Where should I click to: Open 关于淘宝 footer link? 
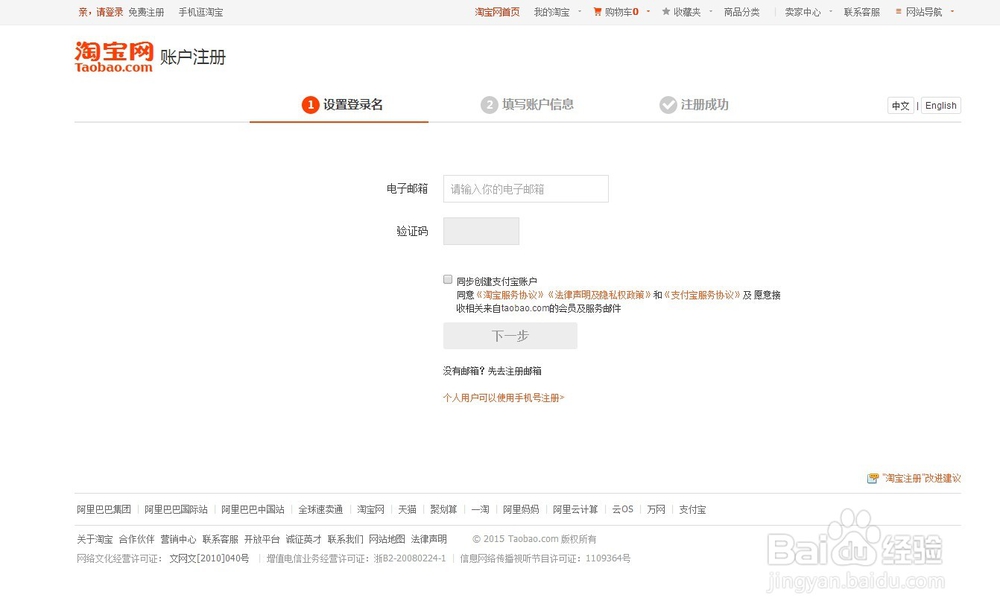coord(95,539)
